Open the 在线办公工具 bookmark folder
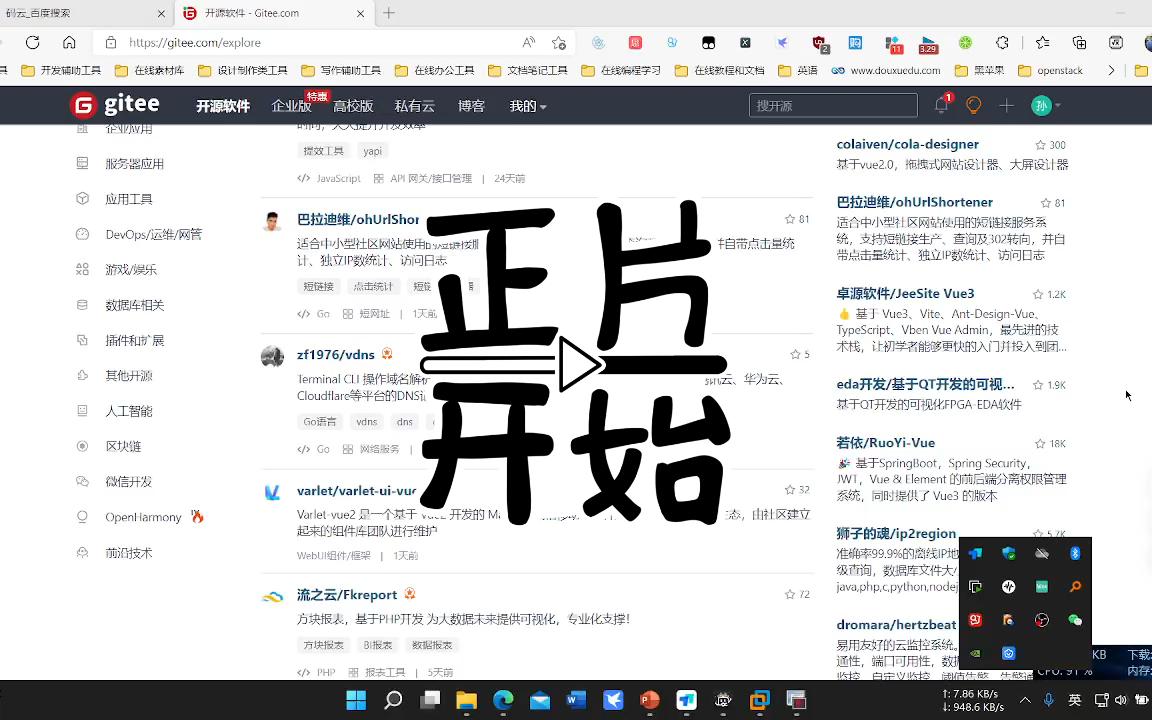Viewport: 1152px width, 720px height. (x=434, y=71)
